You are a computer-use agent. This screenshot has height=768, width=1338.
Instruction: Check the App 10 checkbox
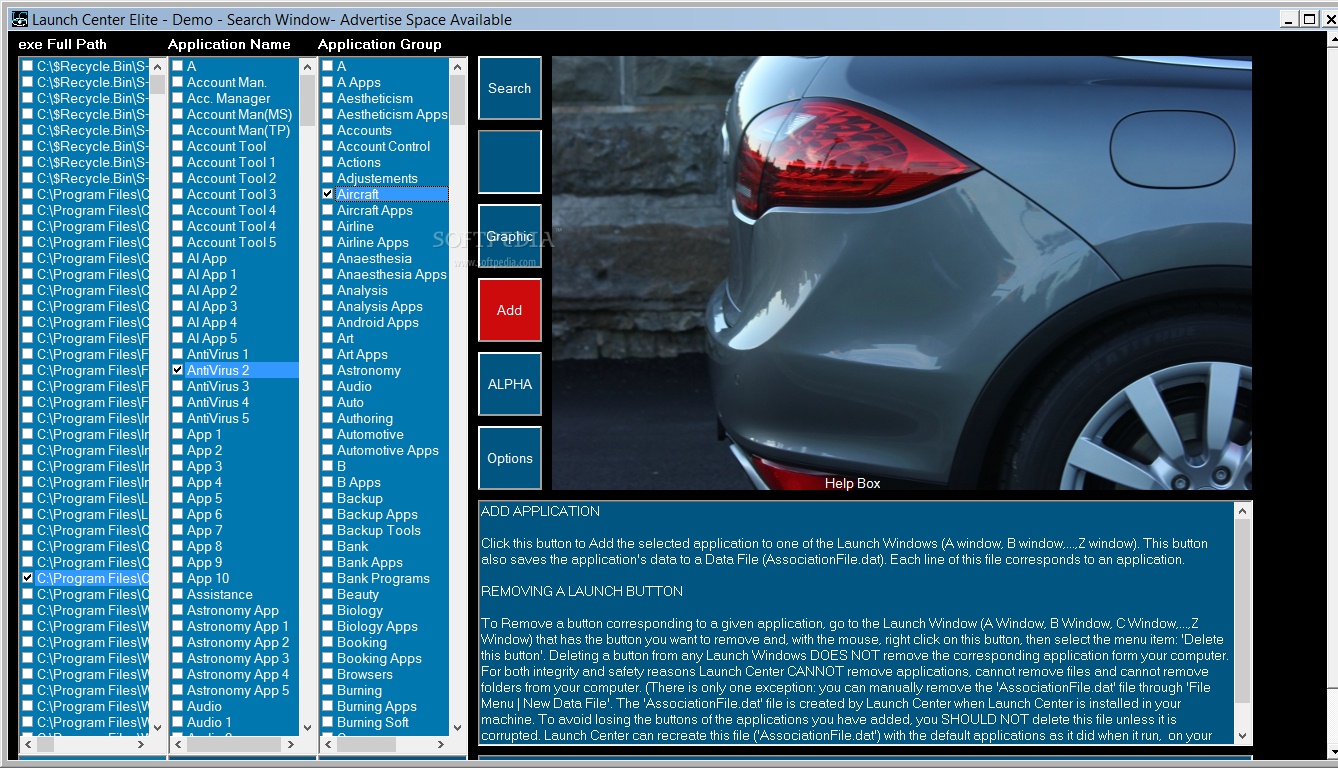click(177, 578)
